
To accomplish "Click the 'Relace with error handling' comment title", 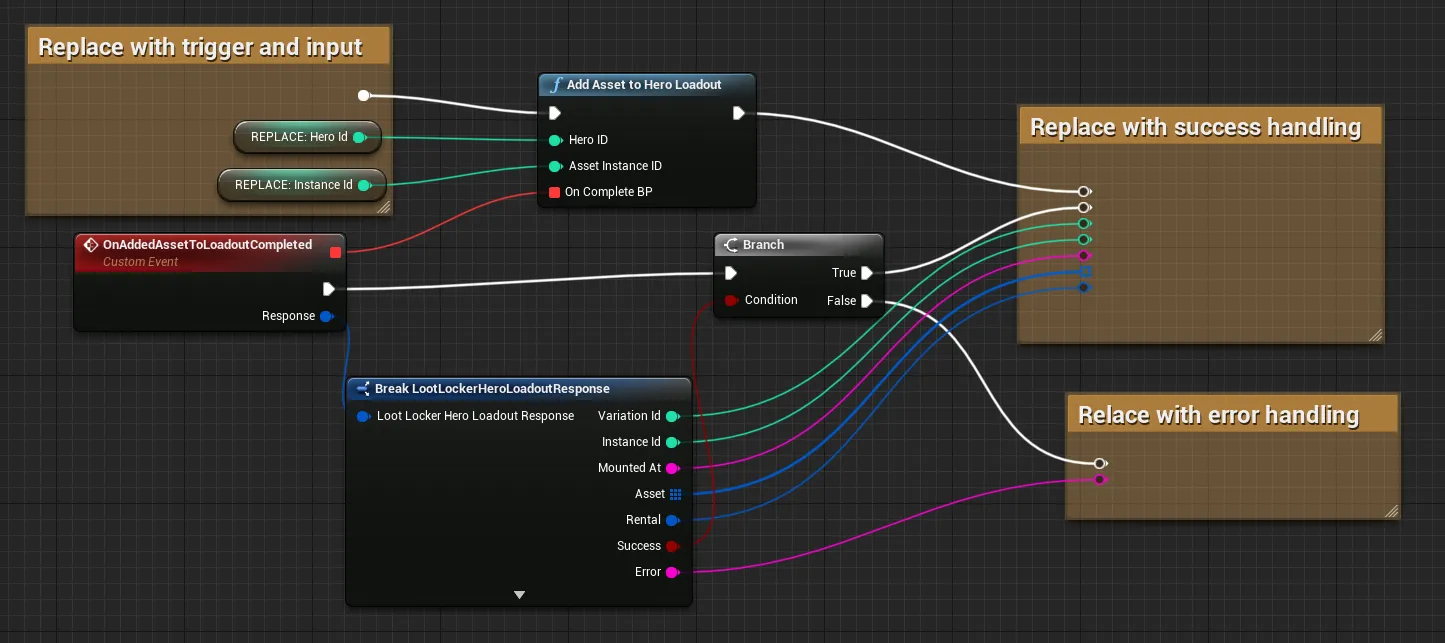I will (x=1218, y=415).
